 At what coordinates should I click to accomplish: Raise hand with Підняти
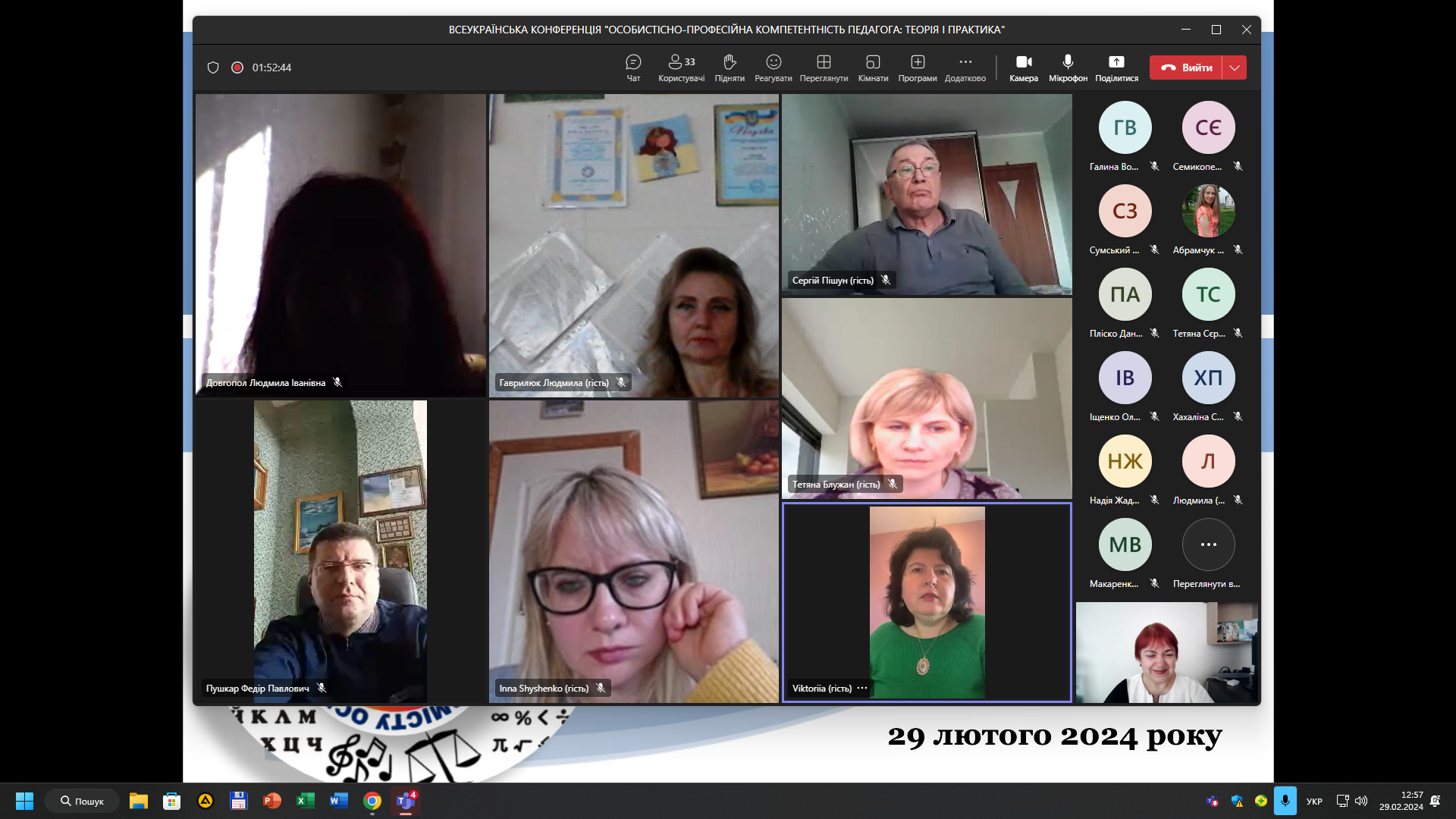[x=730, y=67]
